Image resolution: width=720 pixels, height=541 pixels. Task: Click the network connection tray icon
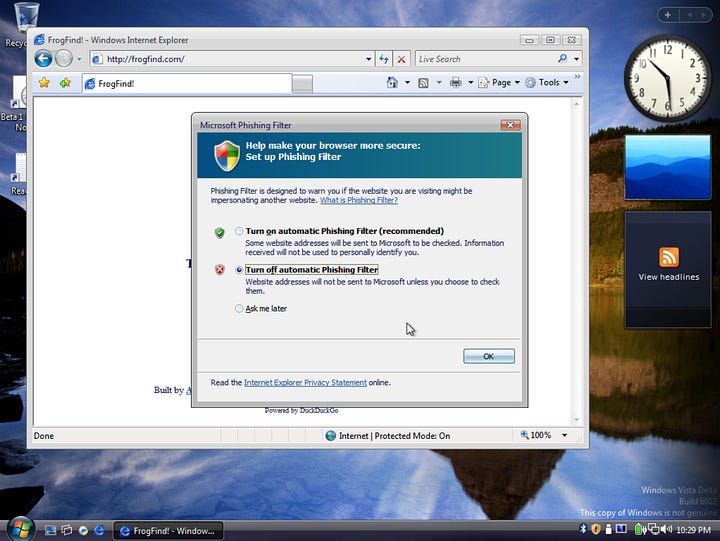coord(654,530)
